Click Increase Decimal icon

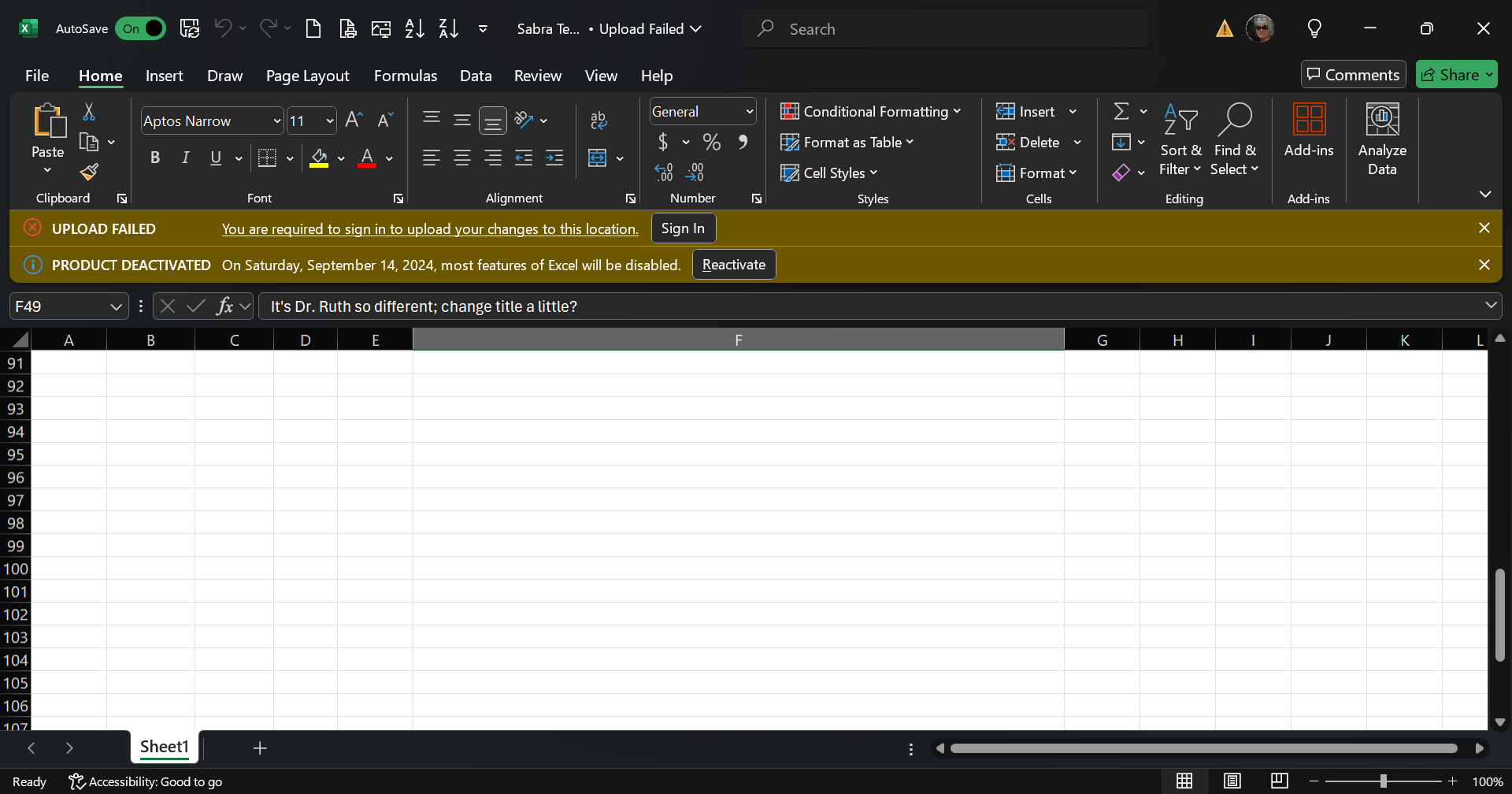(664, 172)
